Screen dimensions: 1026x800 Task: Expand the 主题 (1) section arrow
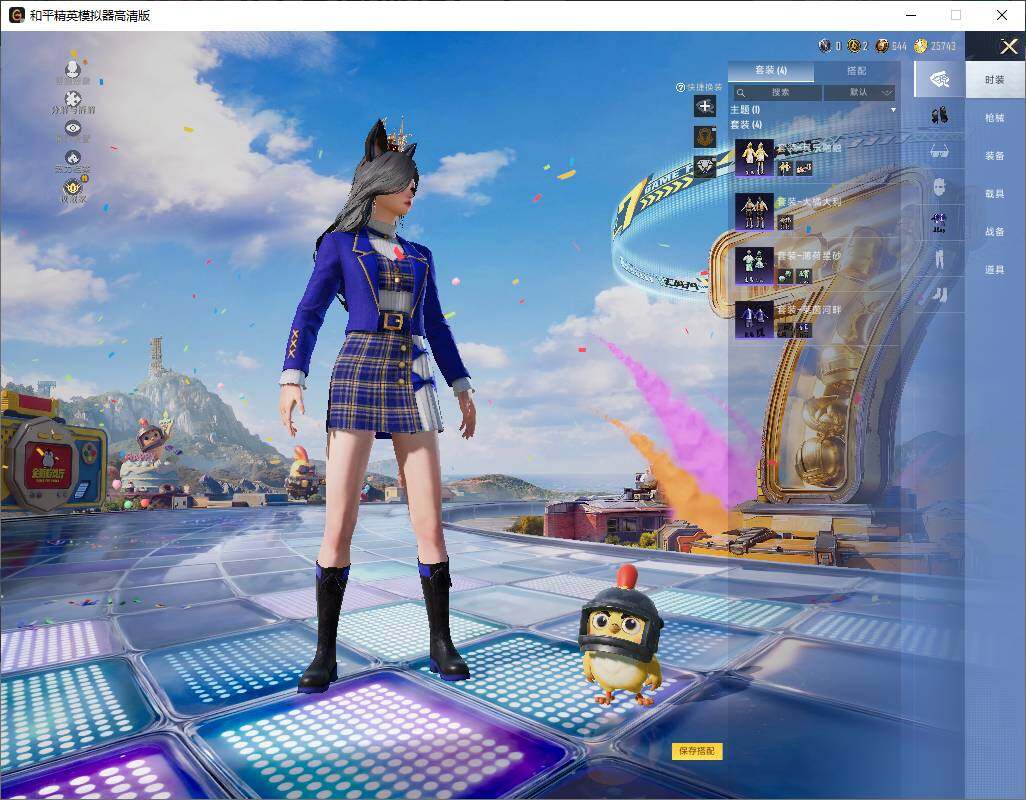tap(893, 110)
